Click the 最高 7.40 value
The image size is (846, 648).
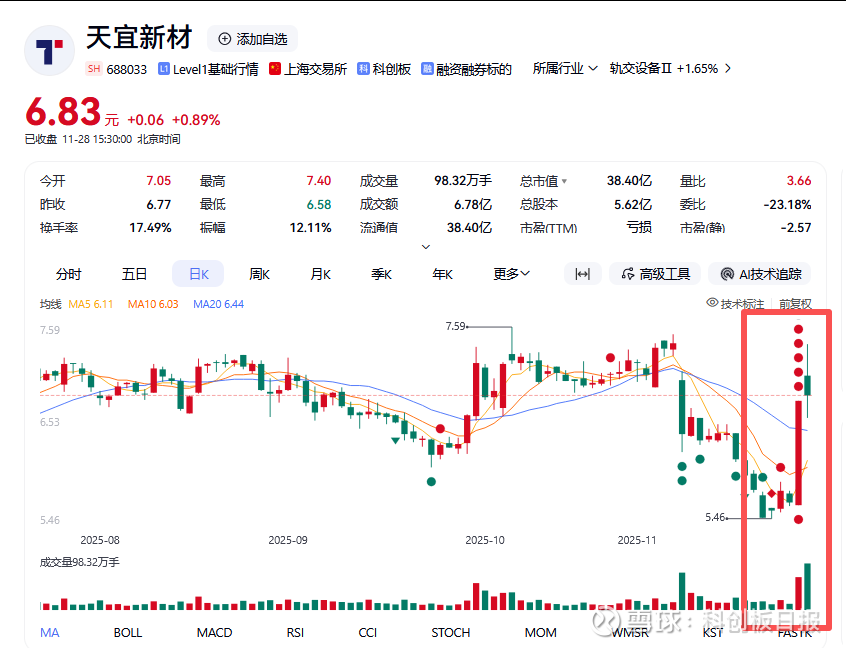click(x=318, y=181)
